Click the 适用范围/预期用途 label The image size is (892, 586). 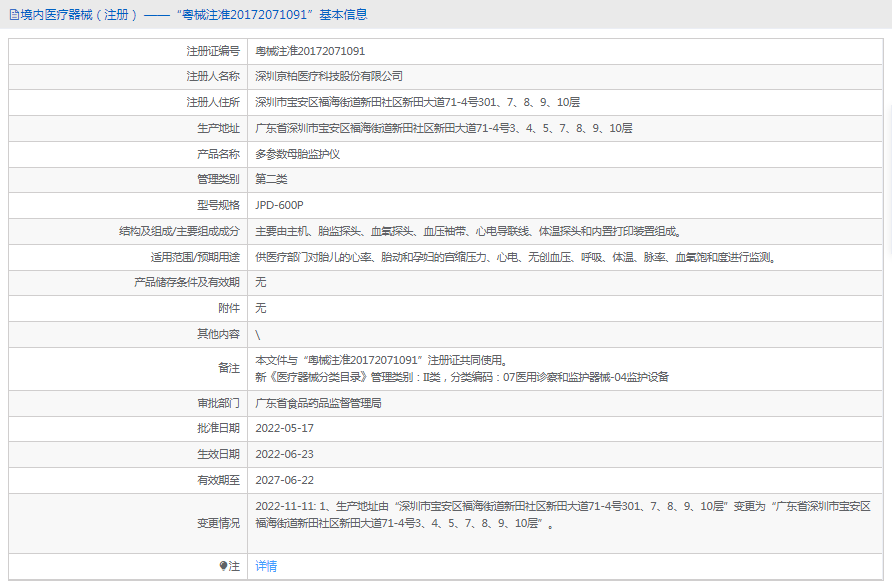(x=195, y=258)
